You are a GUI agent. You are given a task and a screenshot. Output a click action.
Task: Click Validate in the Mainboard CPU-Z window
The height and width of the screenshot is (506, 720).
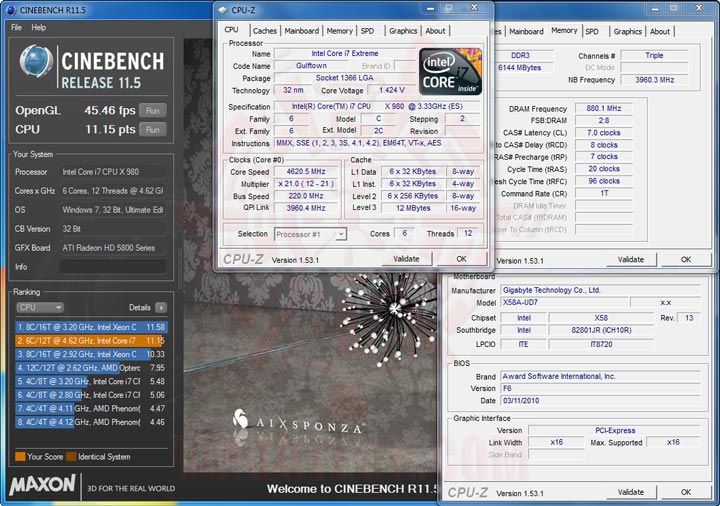(x=631, y=492)
